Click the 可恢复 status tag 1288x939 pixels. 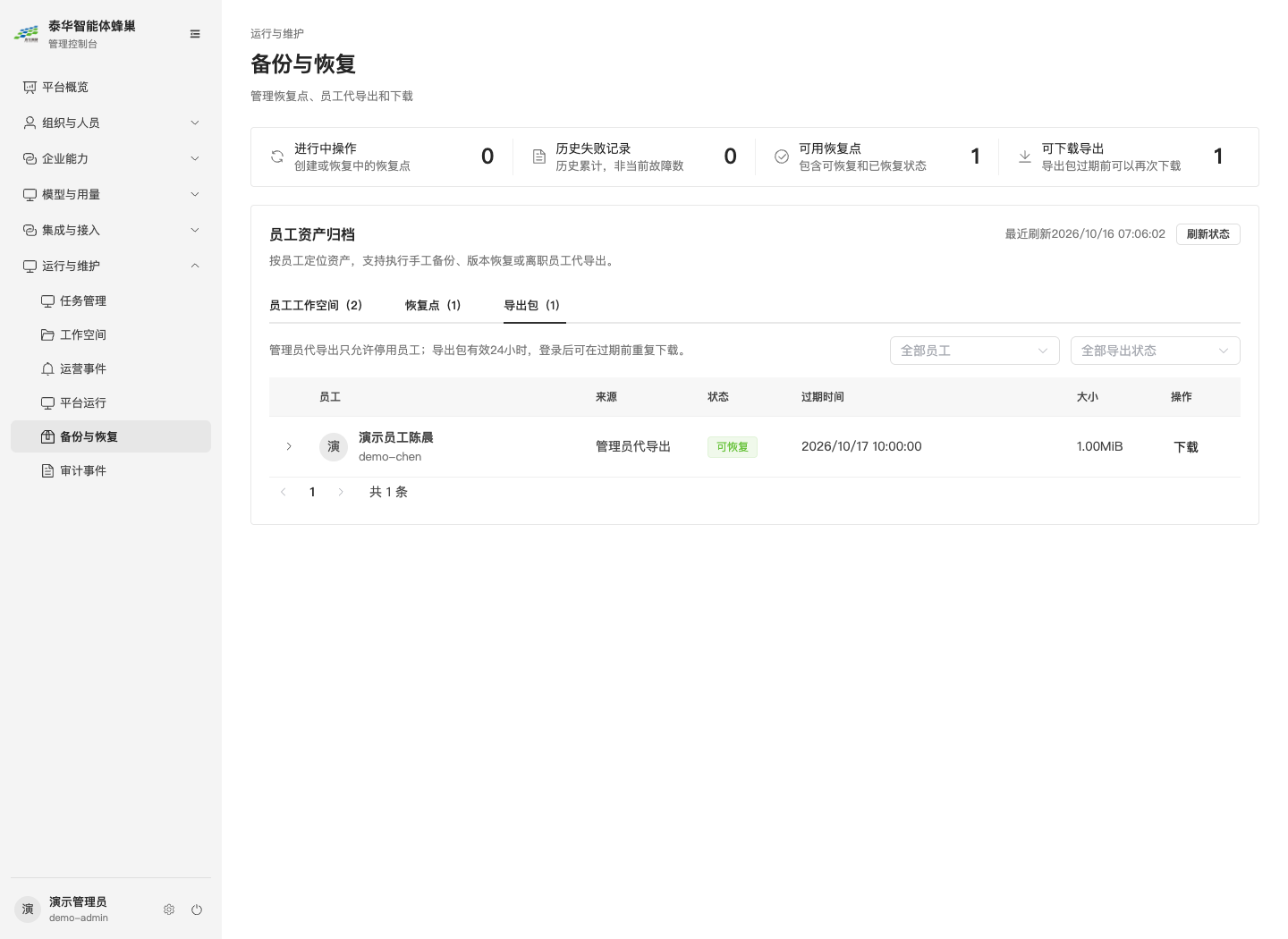(x=733, y=447)
